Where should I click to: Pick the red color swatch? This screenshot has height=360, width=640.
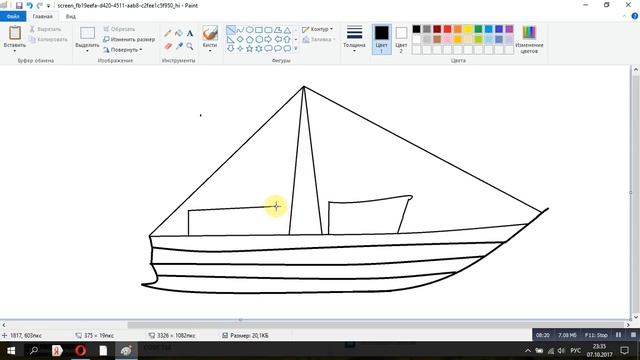pyautogui.click(x=447, y=29)
